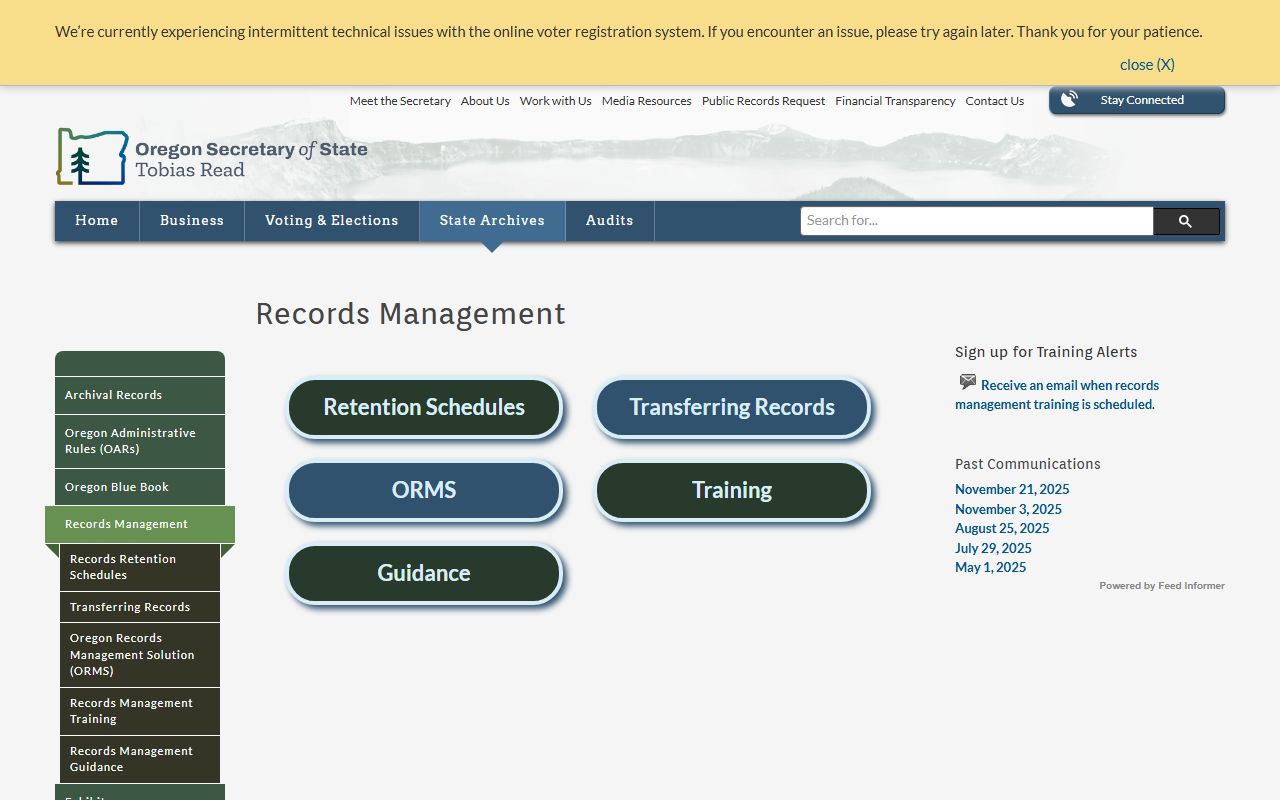Image resolution: width=1280 pixels, height=800 pixels.
Task: Click the search magnifier button
Action: click(1186, 221)
